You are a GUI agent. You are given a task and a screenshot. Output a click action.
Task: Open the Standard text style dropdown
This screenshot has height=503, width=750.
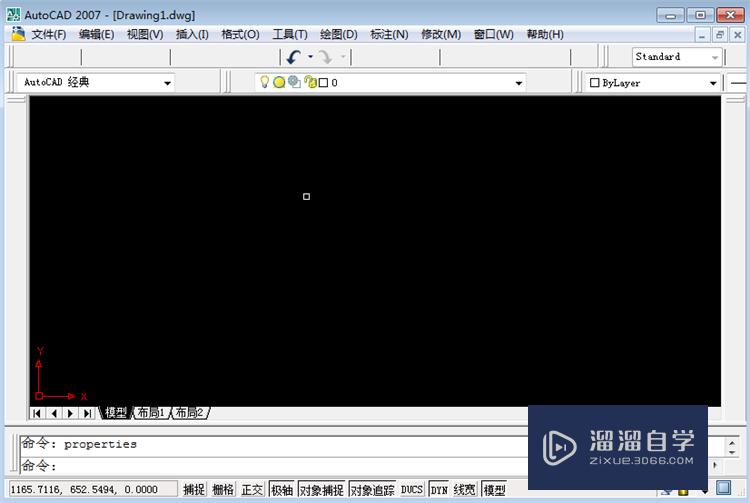(715, 57)
